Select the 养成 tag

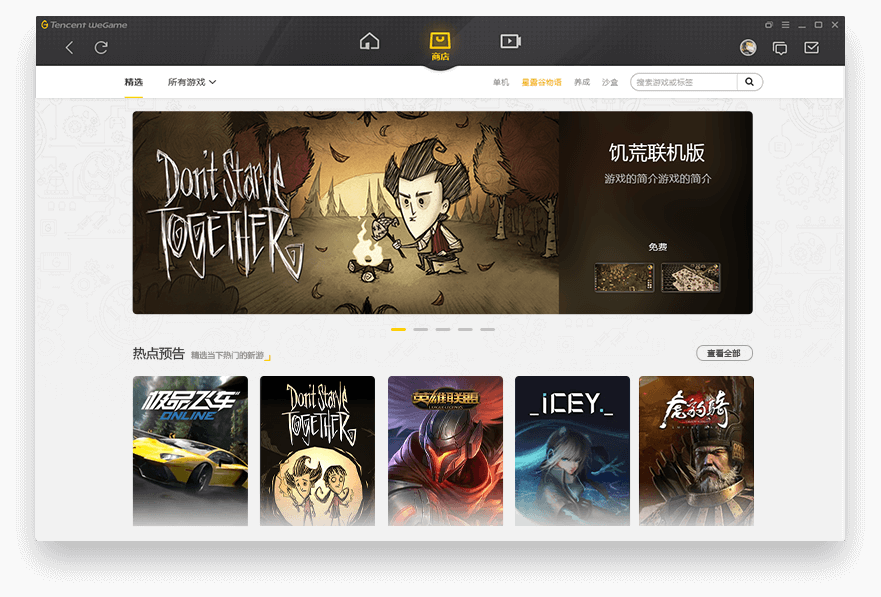(582, 82)
